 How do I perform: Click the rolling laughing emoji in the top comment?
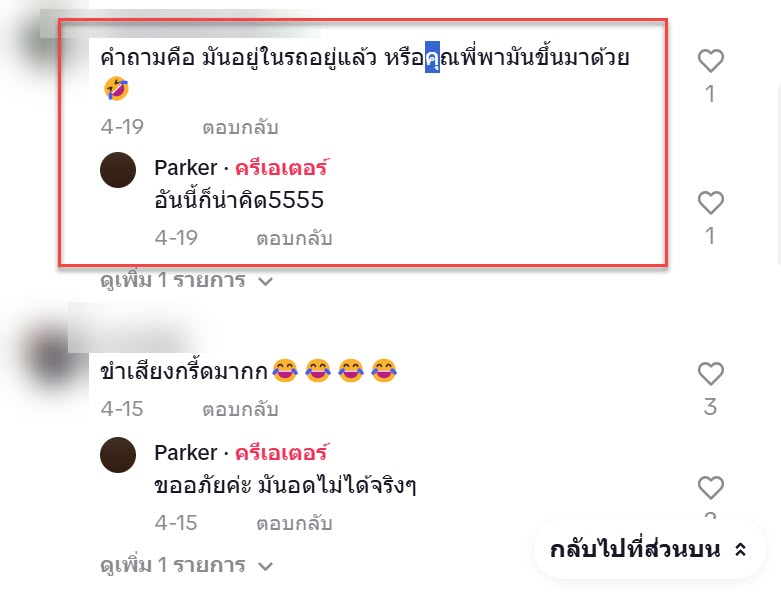click(116, 89)
